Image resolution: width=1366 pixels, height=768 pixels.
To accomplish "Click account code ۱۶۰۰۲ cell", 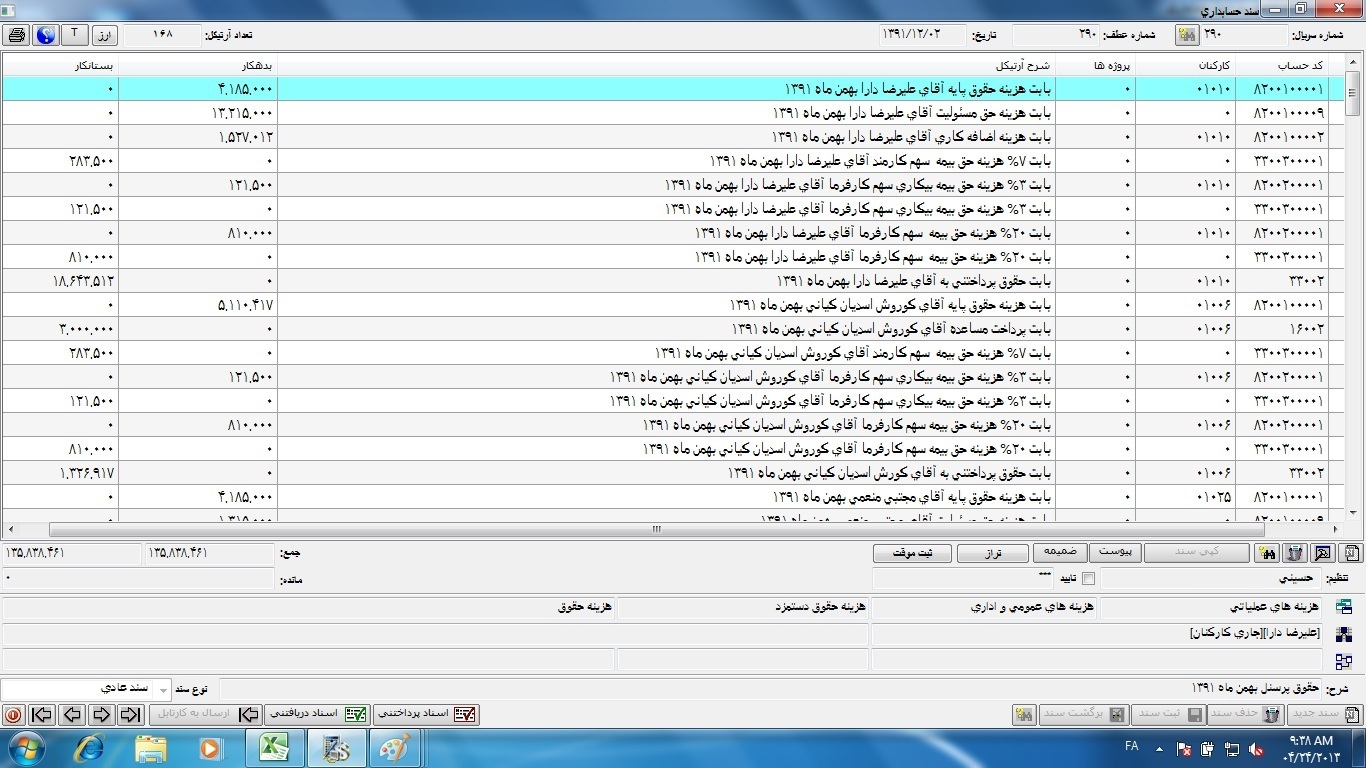I will click(1284, 329).
